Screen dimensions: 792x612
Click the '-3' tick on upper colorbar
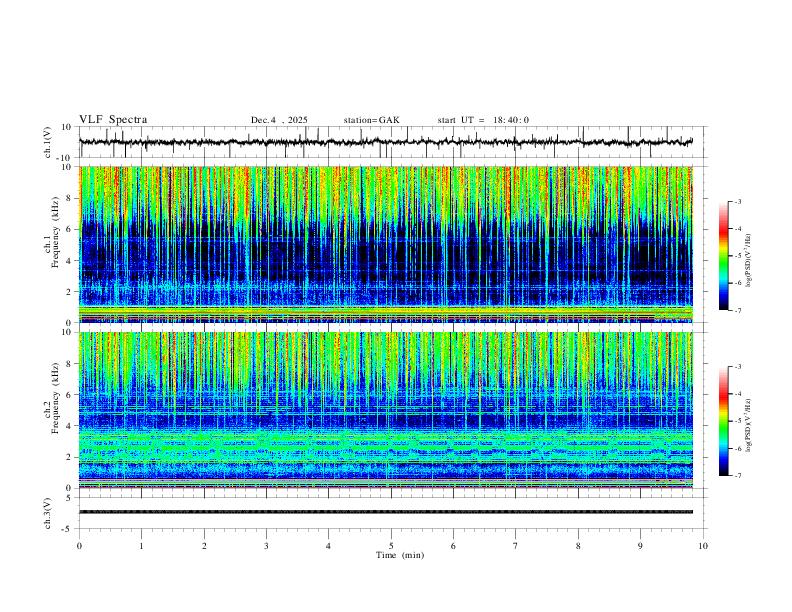(x=737, y=201)
